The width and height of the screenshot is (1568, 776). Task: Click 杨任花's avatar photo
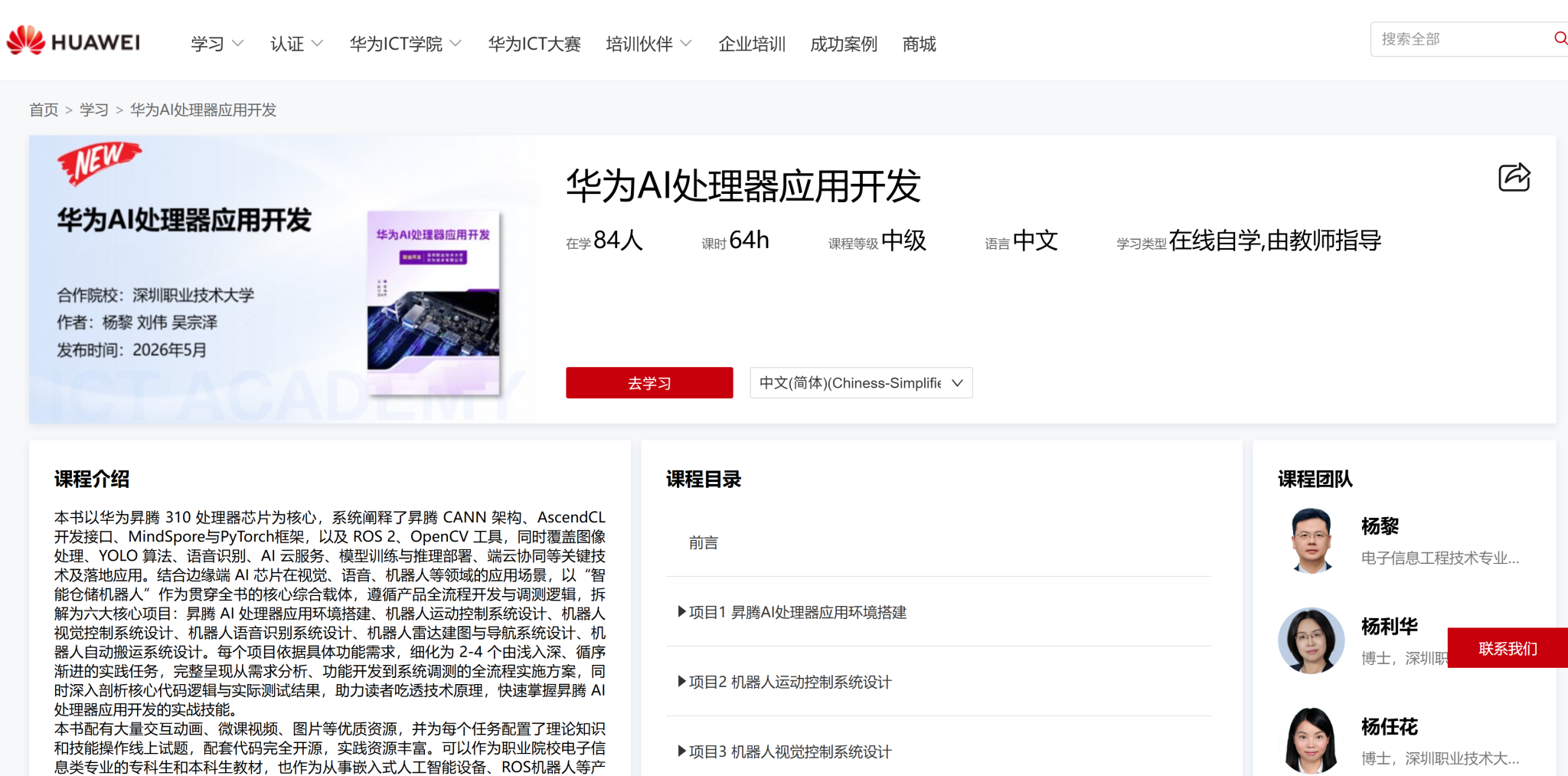pos(1311,741)
